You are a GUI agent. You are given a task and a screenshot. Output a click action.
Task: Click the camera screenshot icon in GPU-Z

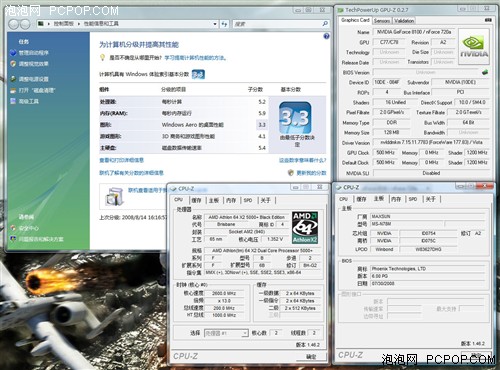[x=488, y=20]
